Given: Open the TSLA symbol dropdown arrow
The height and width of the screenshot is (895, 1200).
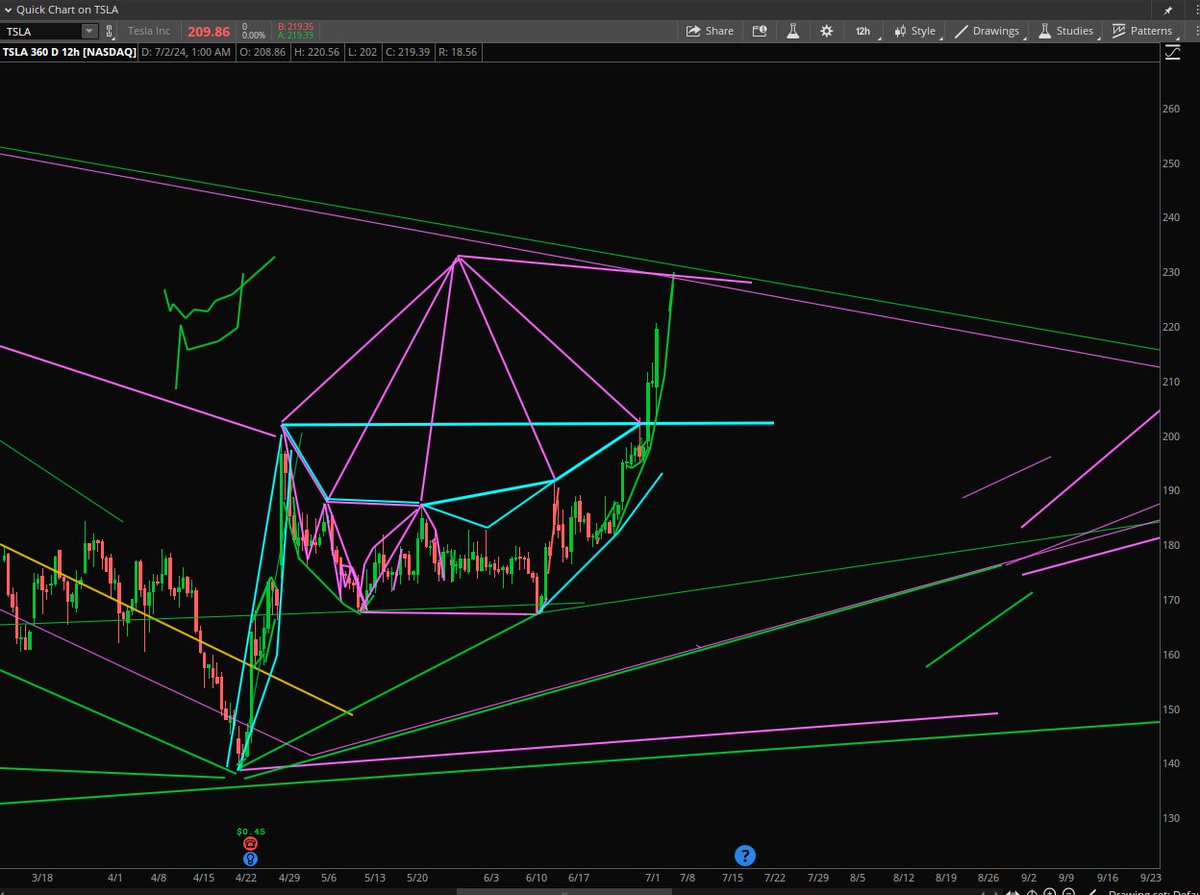Looking at the screenshot, I should [x=90, y=31].
